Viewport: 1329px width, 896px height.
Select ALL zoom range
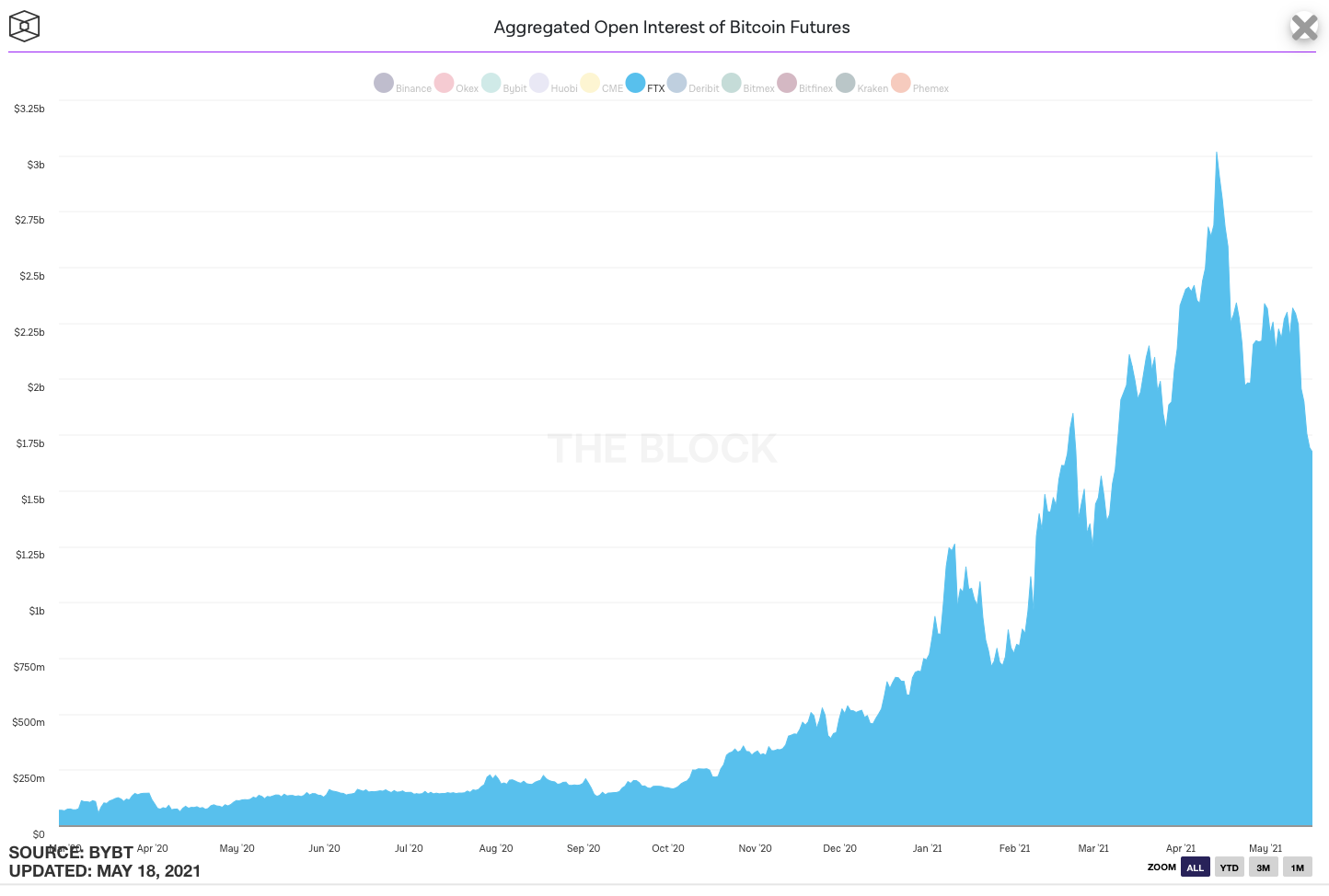point(1196,867)
